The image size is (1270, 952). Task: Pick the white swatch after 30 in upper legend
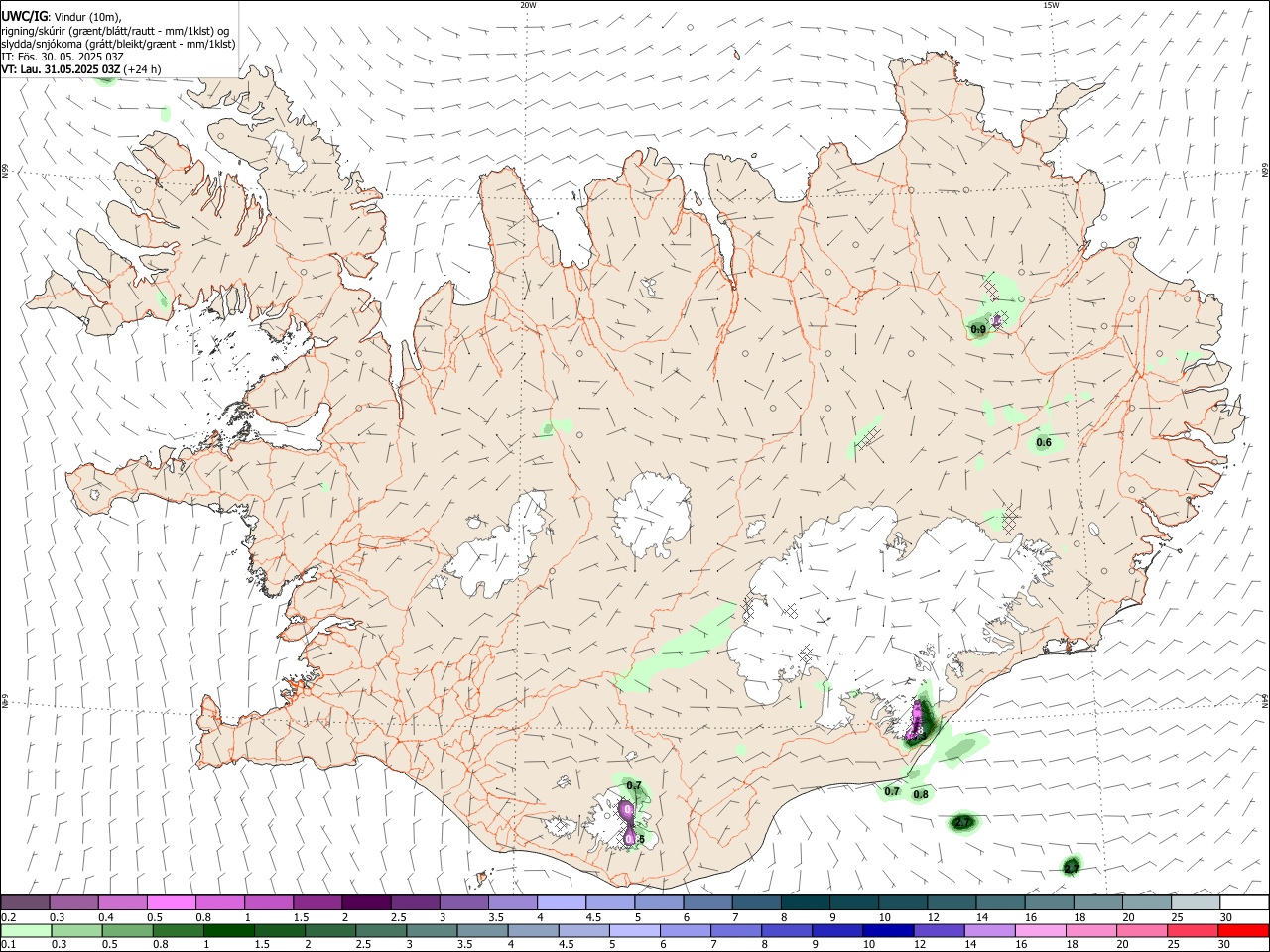click(1244, 902)
